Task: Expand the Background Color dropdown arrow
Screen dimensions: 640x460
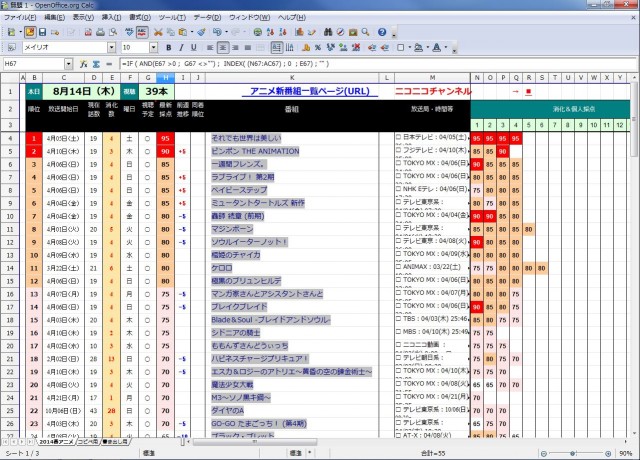Action: [427, 48]
